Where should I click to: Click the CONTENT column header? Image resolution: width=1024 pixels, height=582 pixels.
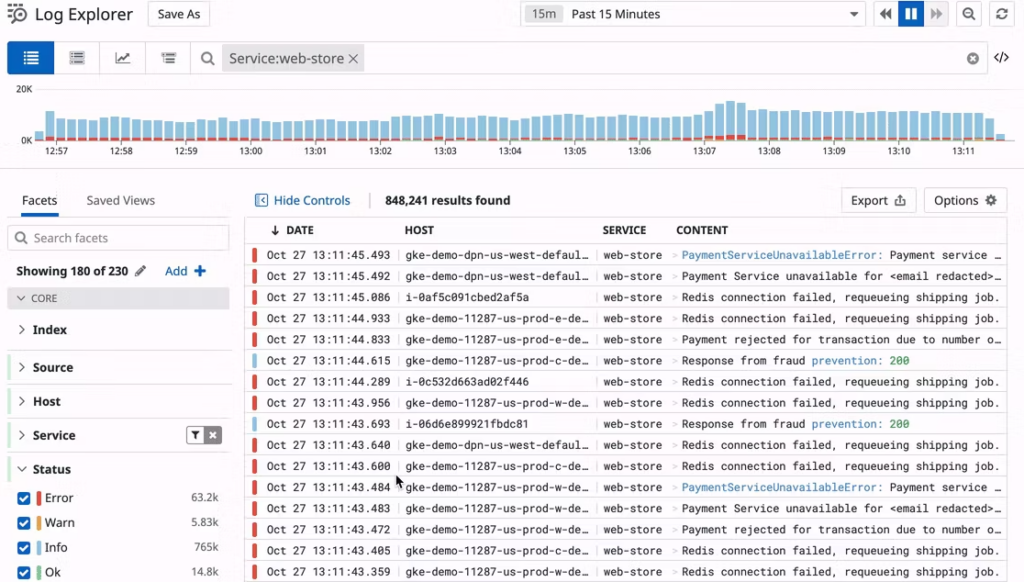(702, 230)
